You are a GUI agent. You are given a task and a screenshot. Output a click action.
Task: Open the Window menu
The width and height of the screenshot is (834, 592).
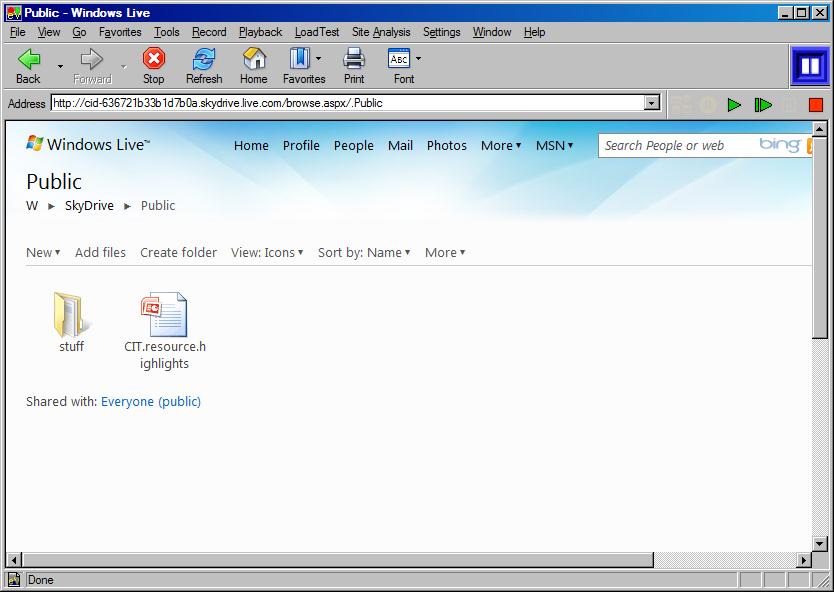492,32
